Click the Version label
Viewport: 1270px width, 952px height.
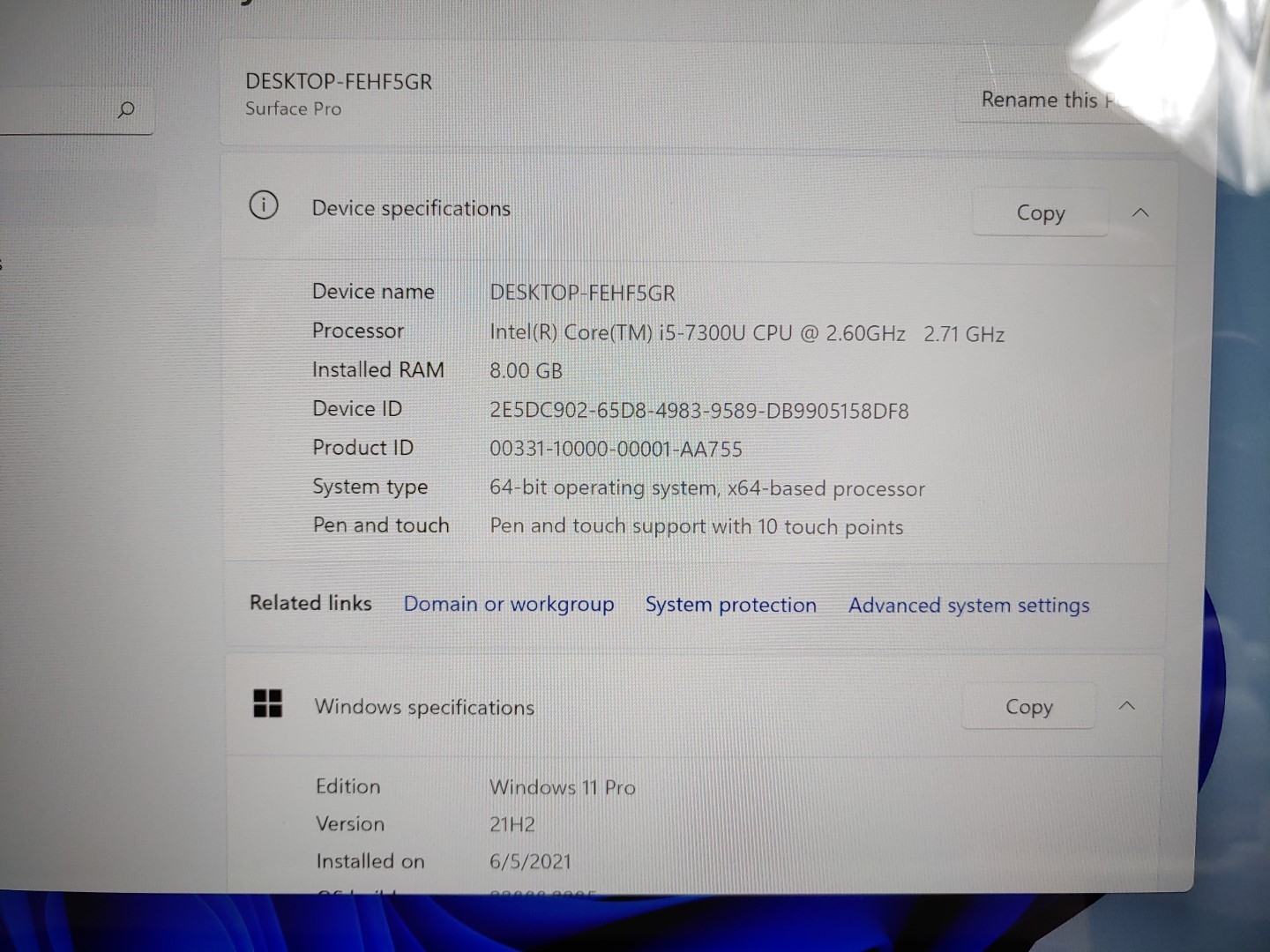click(349, 824)
